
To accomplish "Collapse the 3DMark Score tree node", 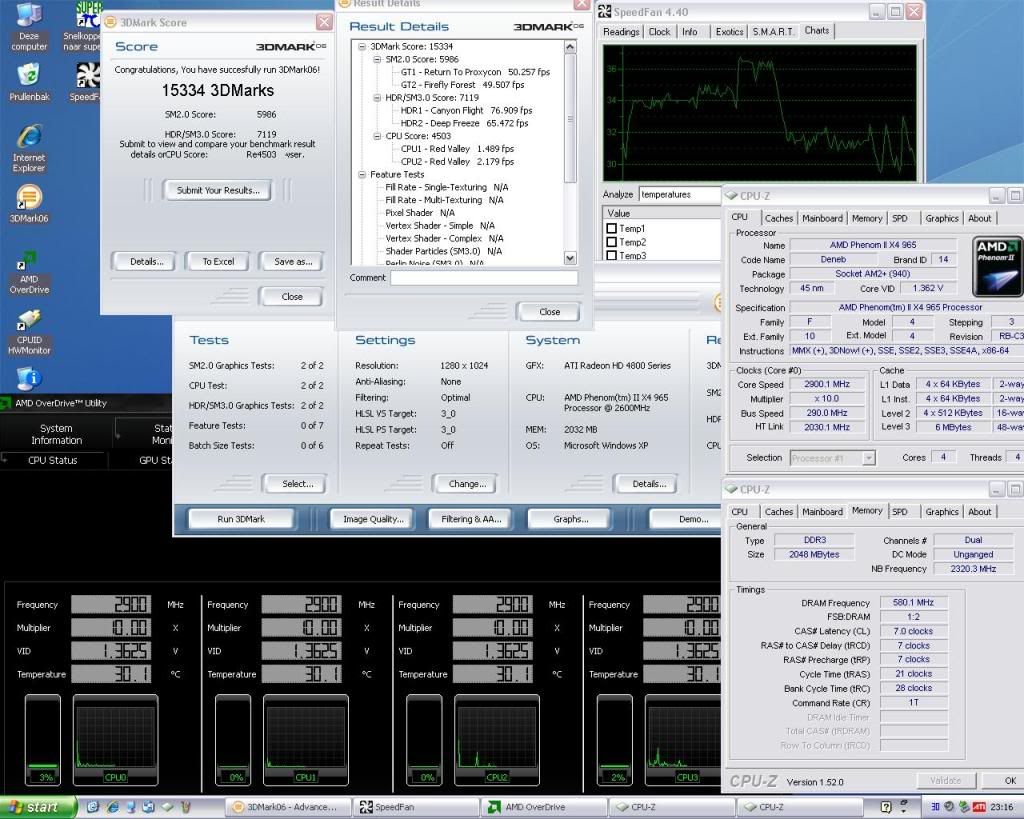I will click(x=361, y=46).
